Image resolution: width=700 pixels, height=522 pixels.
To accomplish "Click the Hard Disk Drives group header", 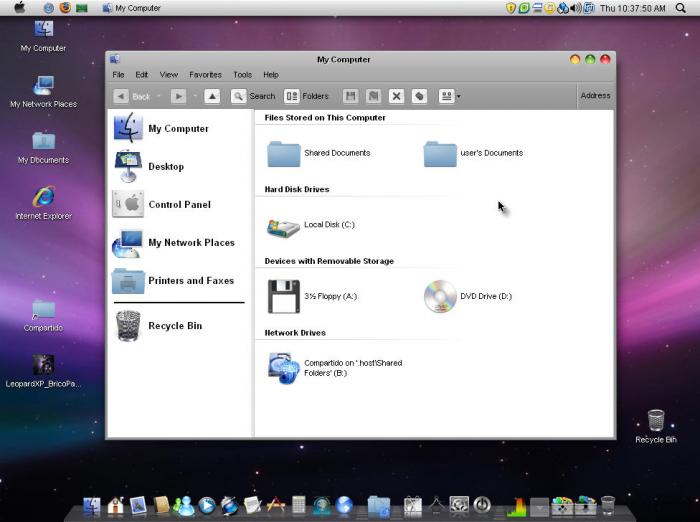I will 297,189.
